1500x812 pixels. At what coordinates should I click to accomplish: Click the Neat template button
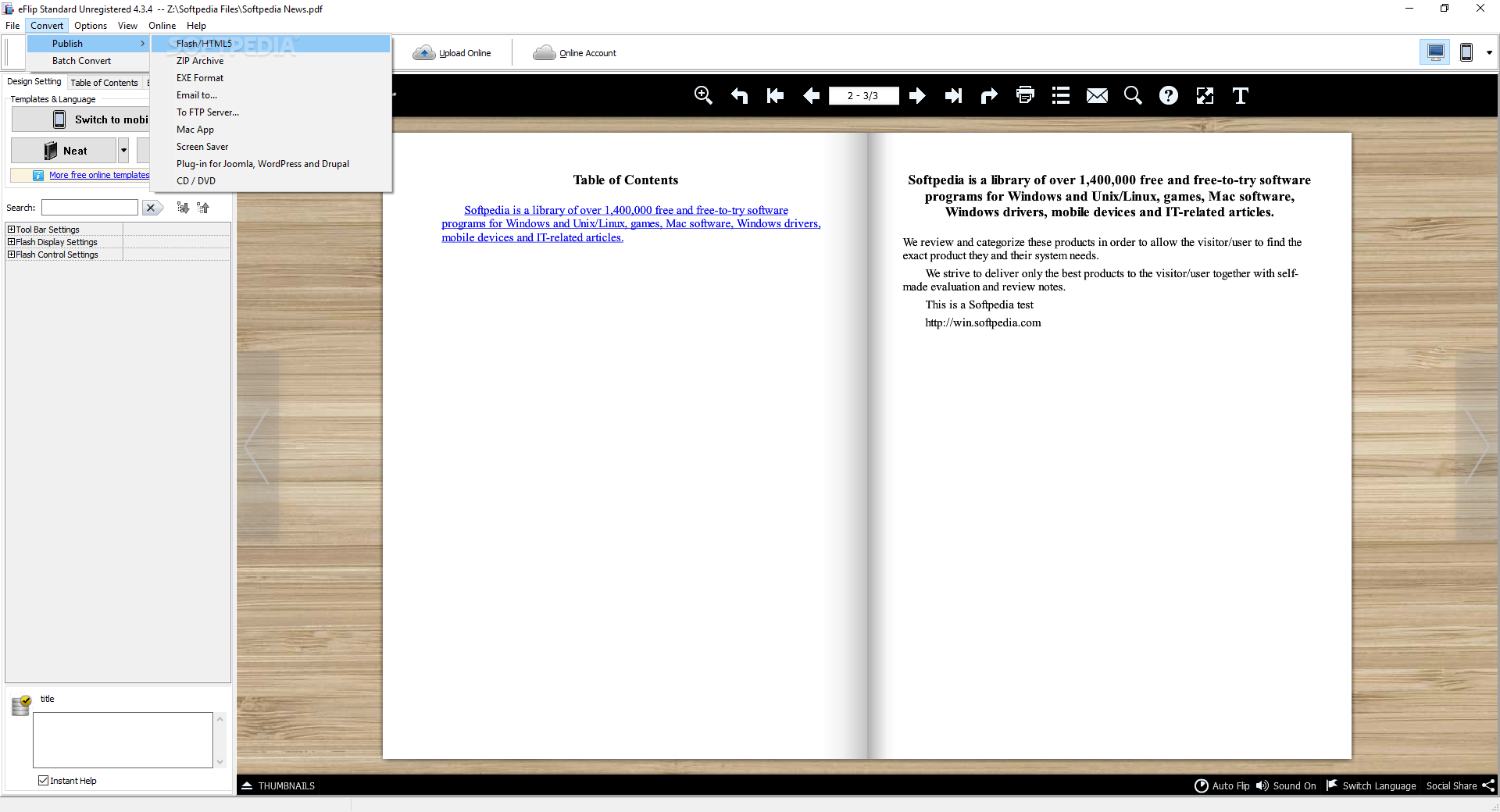point(64,150)
